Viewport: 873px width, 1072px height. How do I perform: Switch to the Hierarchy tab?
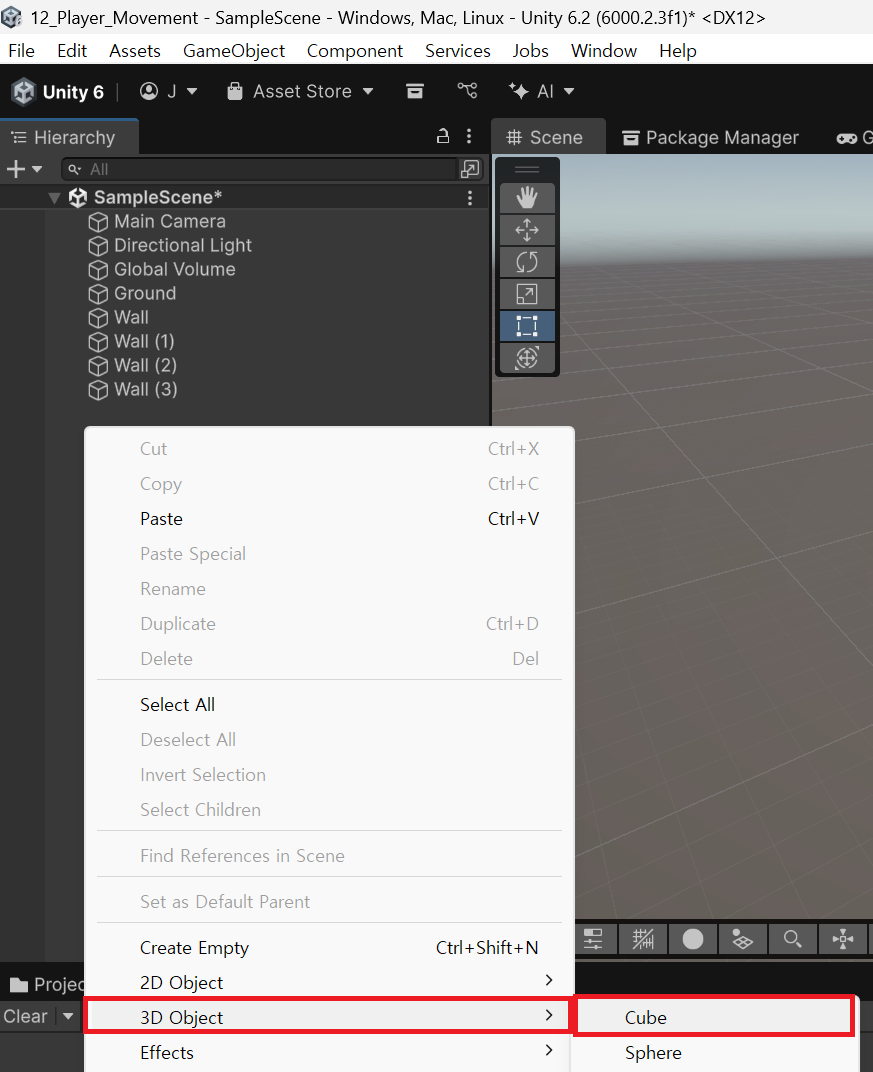69,137
